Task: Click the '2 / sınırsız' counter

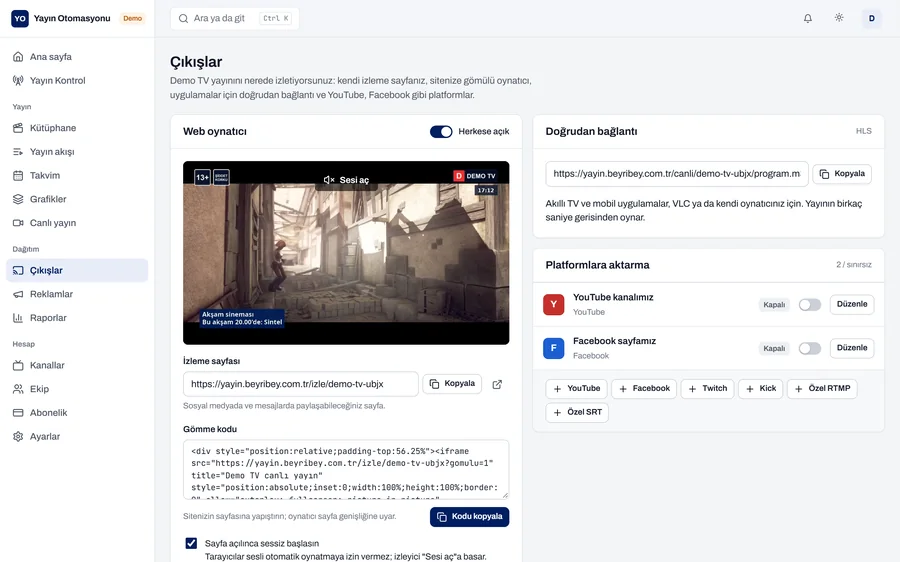Action: click(x=854, y=265)
